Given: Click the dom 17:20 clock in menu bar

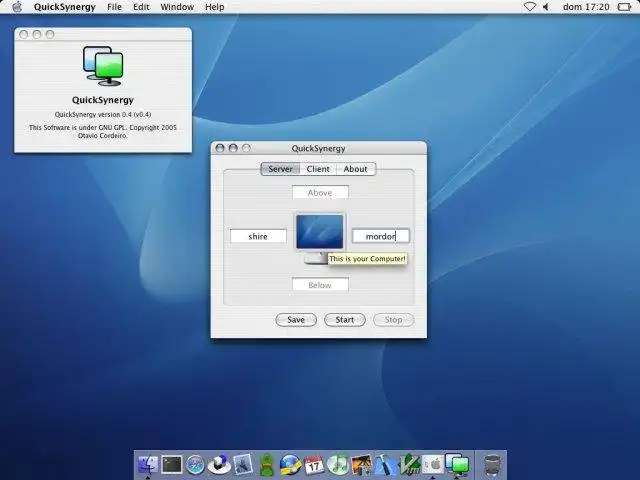Looking at the screenshot, I should click(x=586, y=7).
